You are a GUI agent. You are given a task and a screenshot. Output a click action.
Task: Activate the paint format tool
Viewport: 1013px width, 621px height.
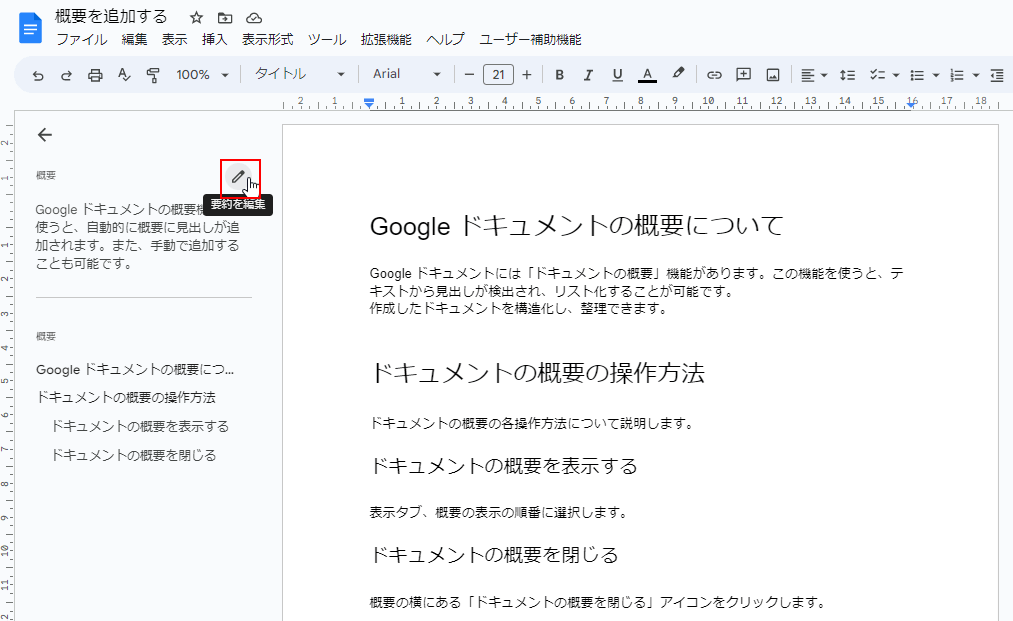pyautogui.click(x=153, y=75)
